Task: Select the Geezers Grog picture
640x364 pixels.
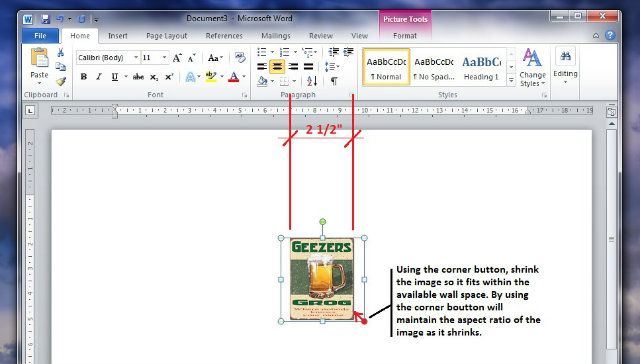Action: click(x=322, y=279)
